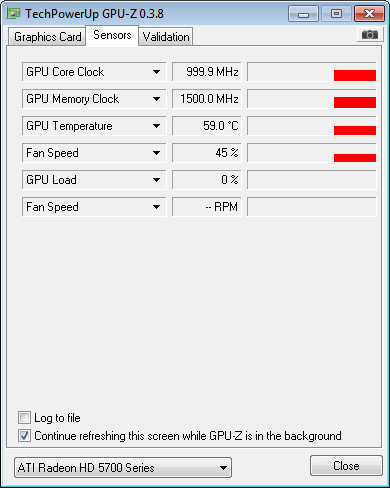The image size is (390, 488).
Task: Open the GPU Load sensor dropdown
Action: pos(94,180)
